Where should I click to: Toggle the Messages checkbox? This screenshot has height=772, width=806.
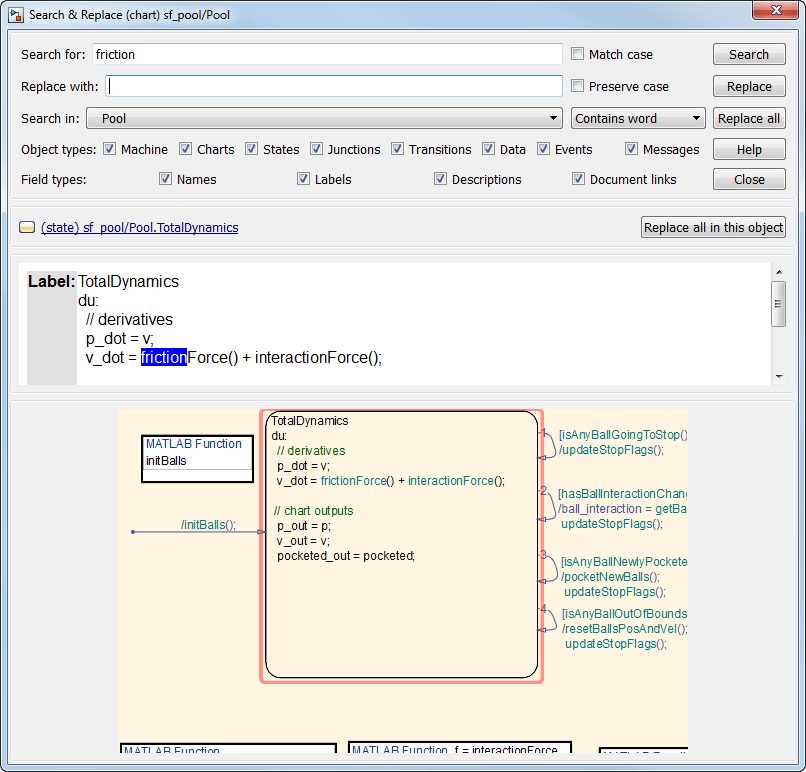click(x=631, y=149)
